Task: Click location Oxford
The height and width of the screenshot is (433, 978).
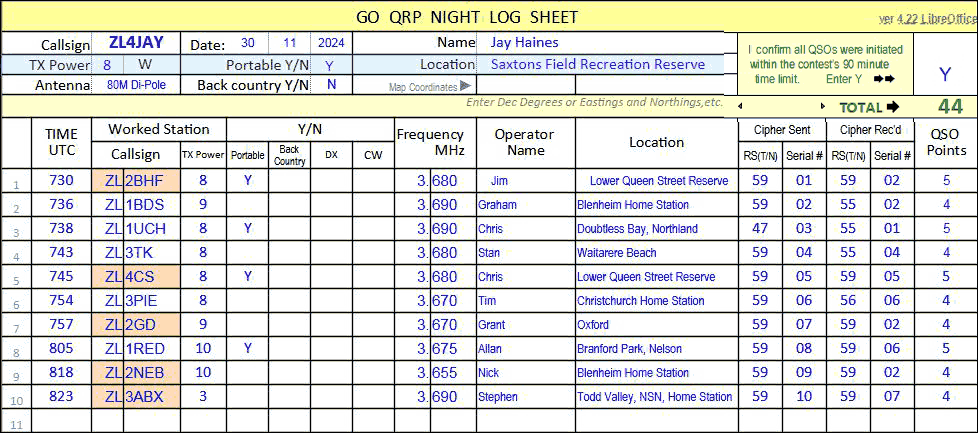Action: (593, 324)
